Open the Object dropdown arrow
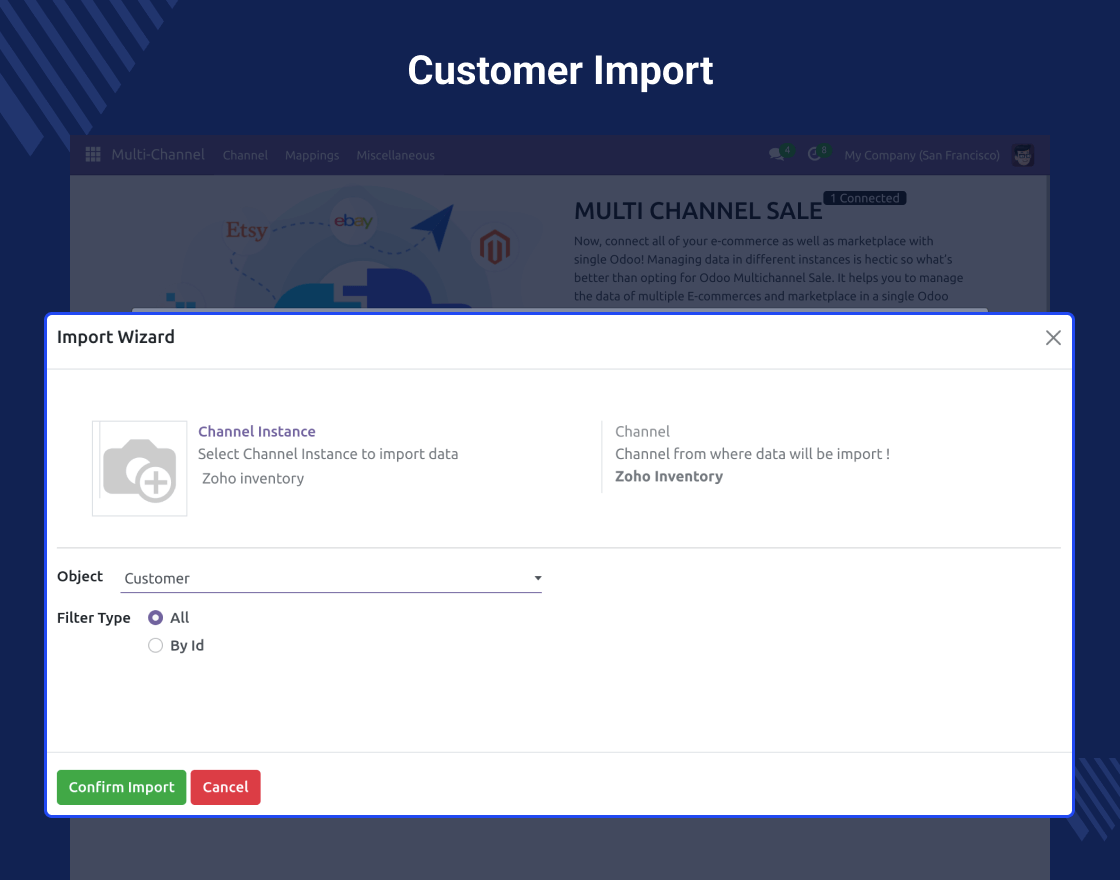The width and height of the screenshot is (1120, 880). 538,578
